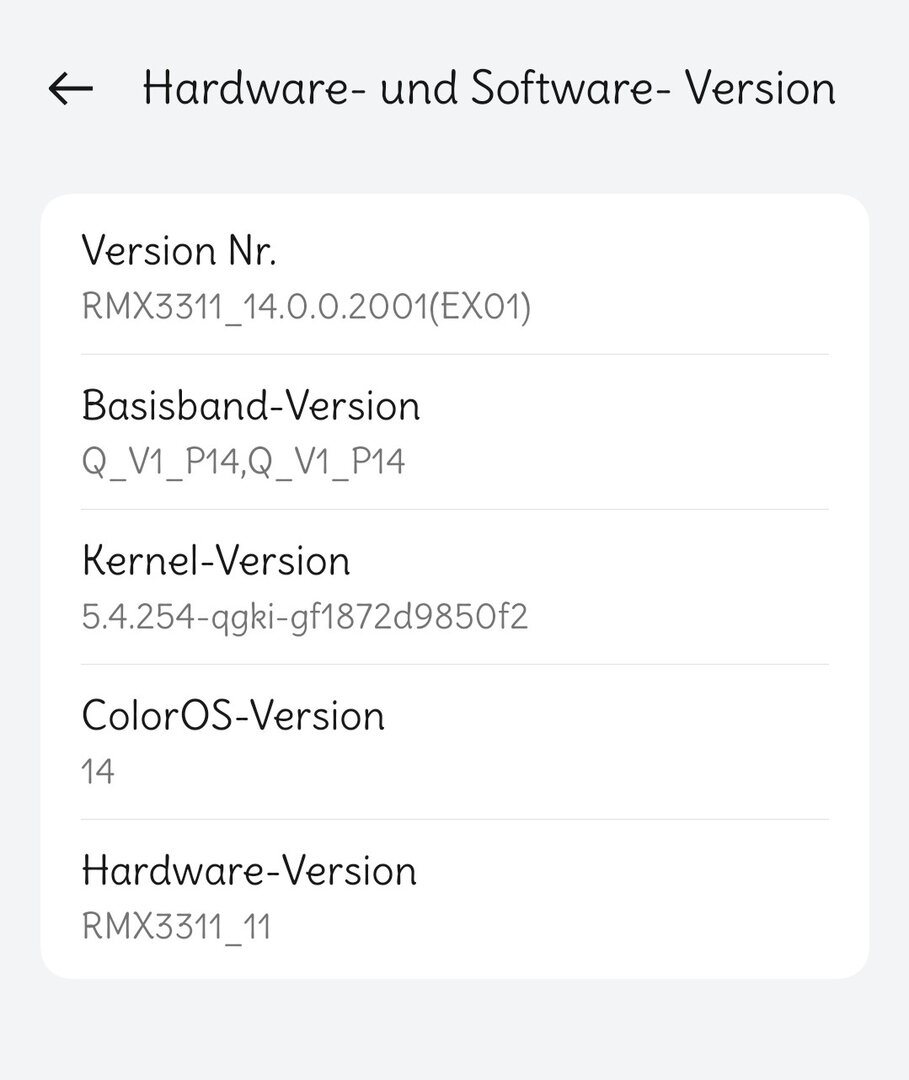Select the 'Kernel-Version' label
The height and width of the screenshot is (1080, 909).
215,560
